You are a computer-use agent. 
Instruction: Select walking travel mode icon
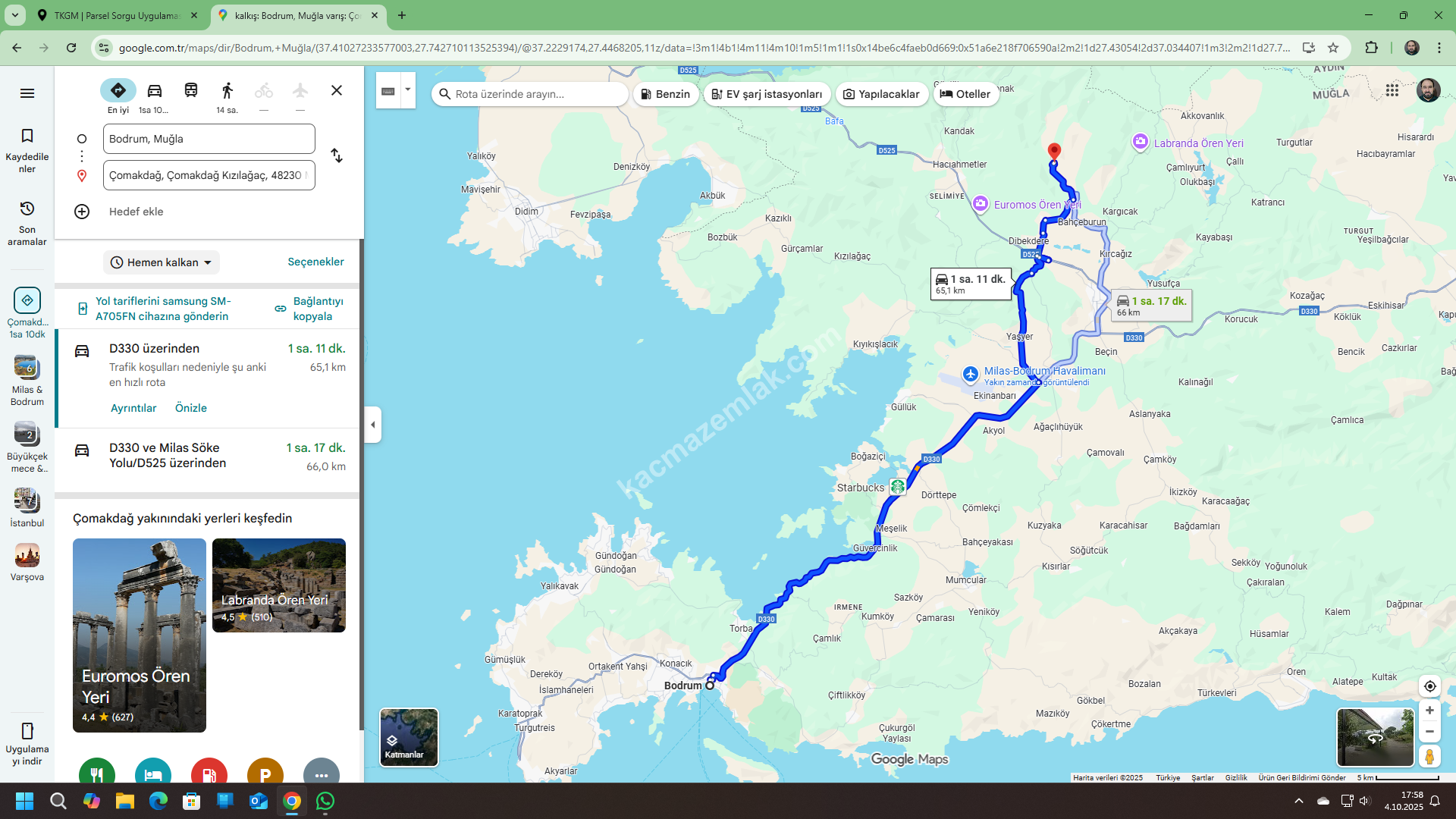point(227,91)
